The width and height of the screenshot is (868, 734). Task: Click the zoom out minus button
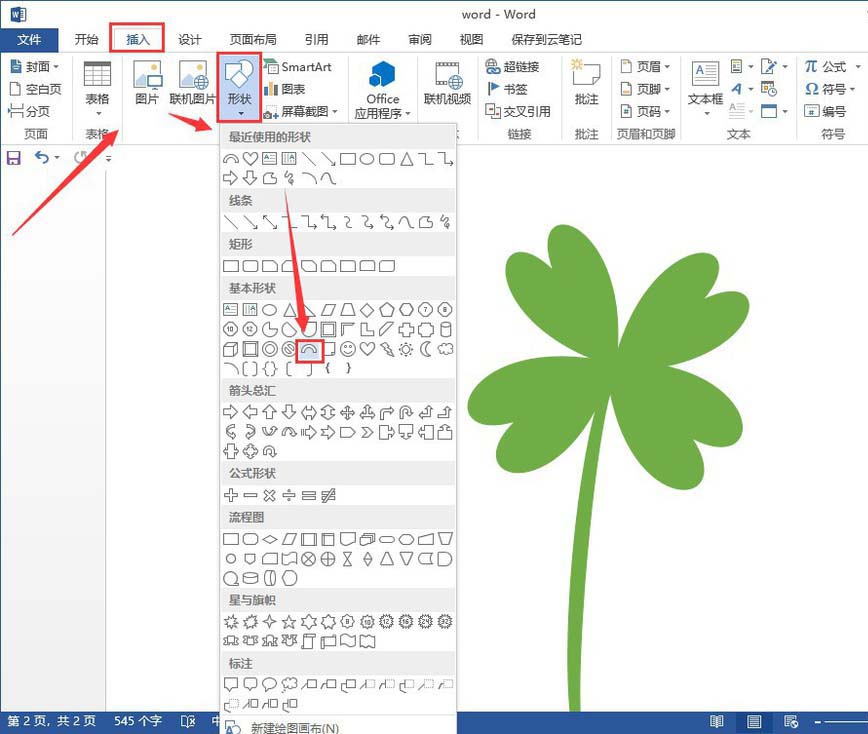tap(818, 722)
